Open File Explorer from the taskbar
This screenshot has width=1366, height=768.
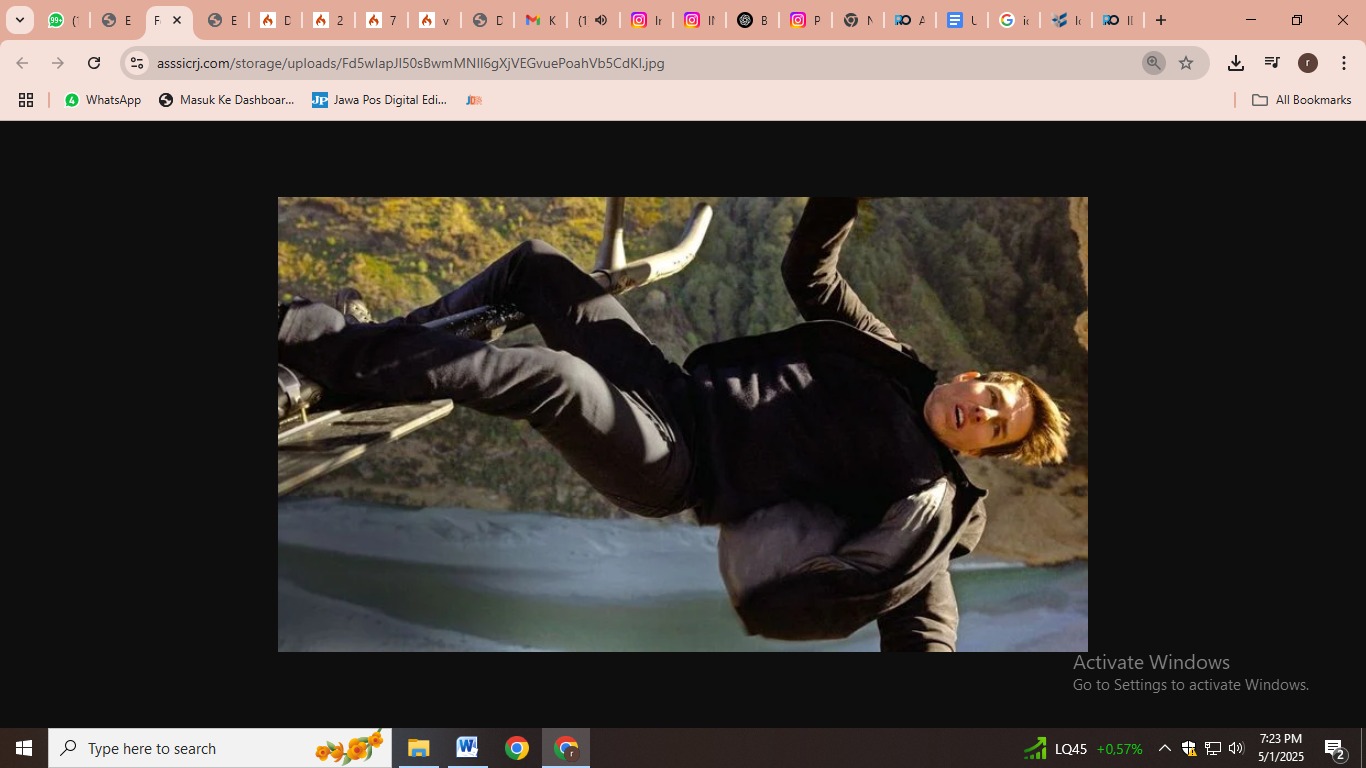pyautogui.click(x=418, y=748)
